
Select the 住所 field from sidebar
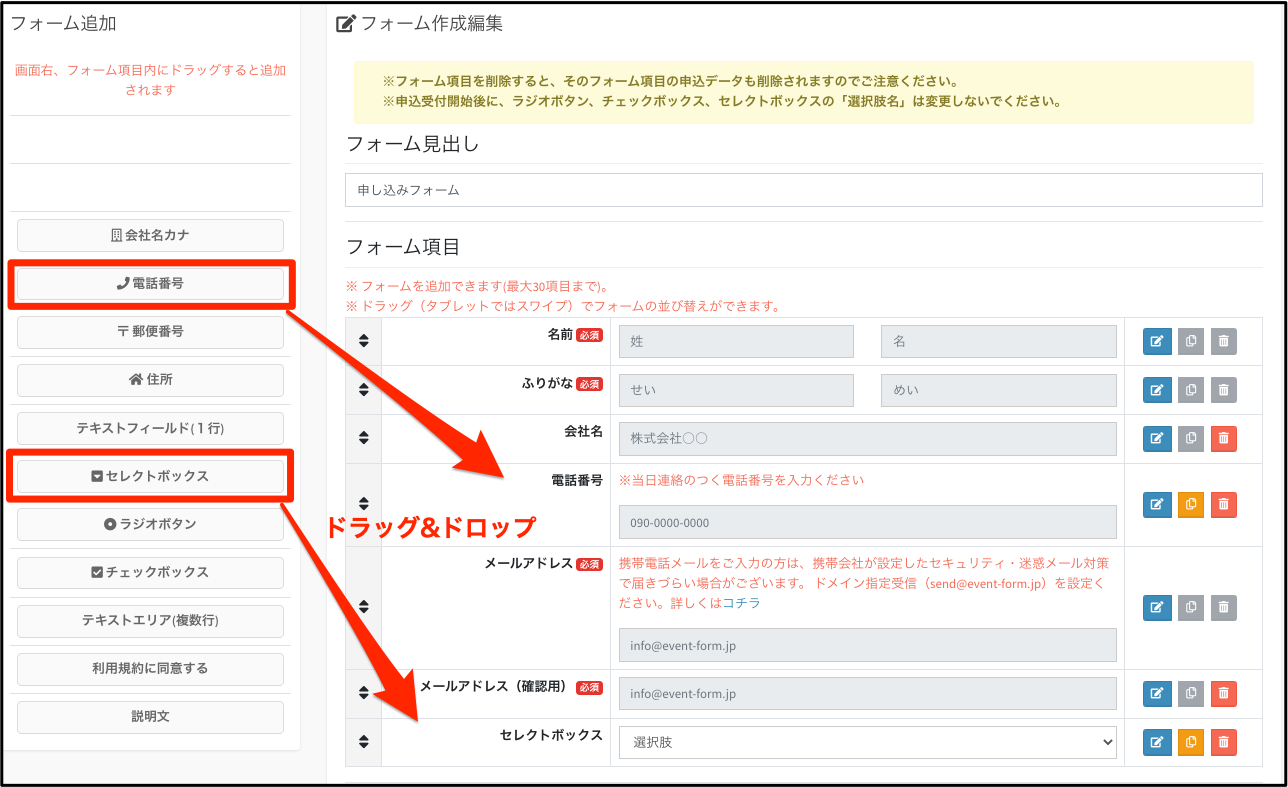tap(150, 380)
